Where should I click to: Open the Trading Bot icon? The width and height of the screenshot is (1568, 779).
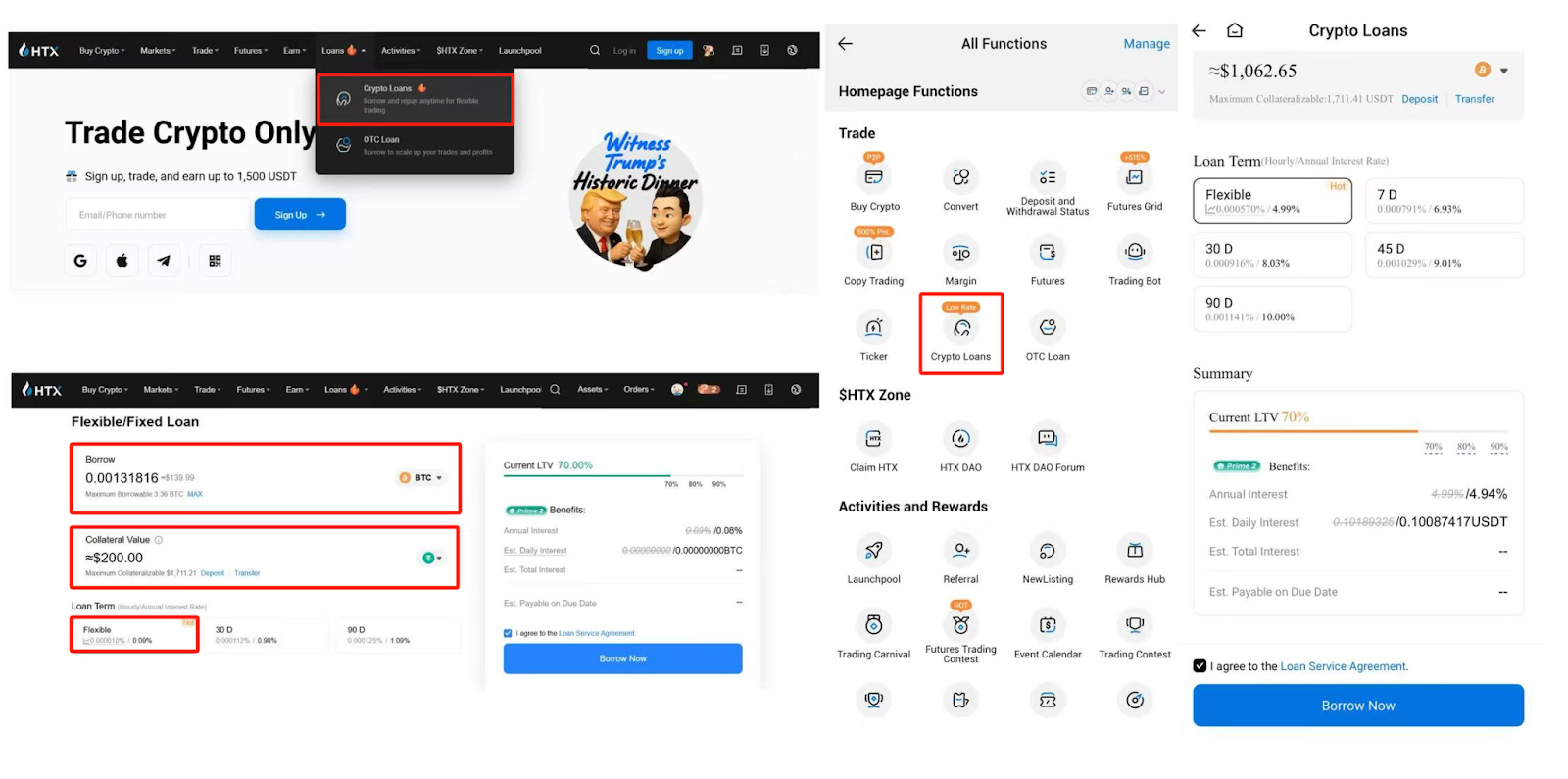click(x=1134, y=253)
